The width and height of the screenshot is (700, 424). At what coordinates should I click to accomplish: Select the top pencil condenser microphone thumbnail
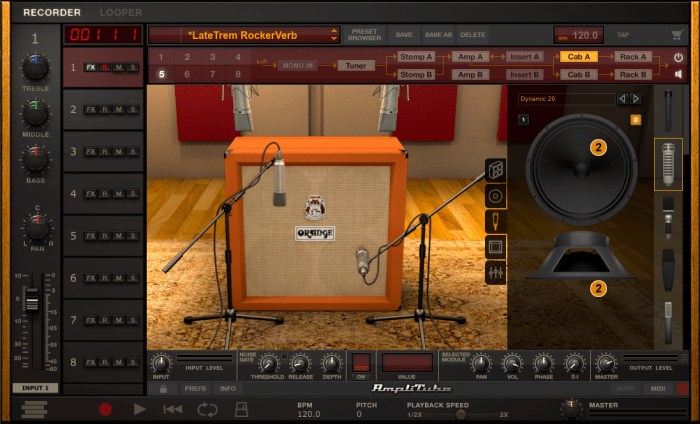pos(668,112)
